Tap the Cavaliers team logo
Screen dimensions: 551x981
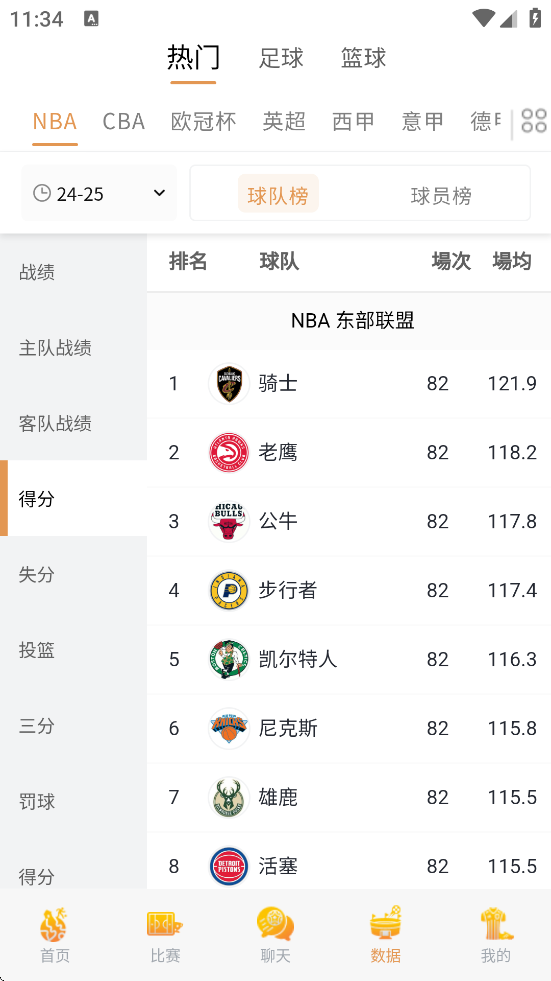pos(229,384)
